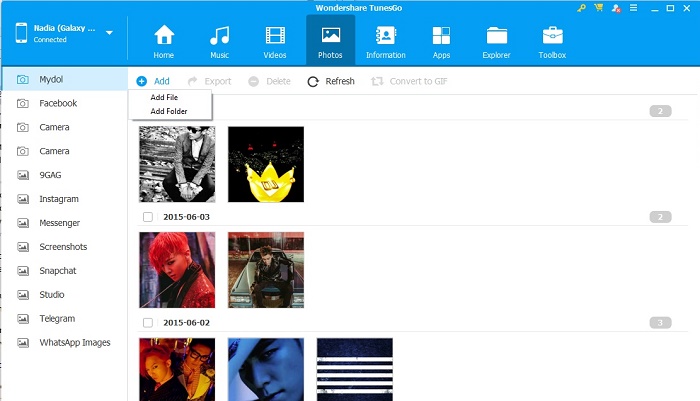The width and height of the screenshot is (700, 401).
Task: Select the yellow crown photo thumbnail
Action: 265,164
